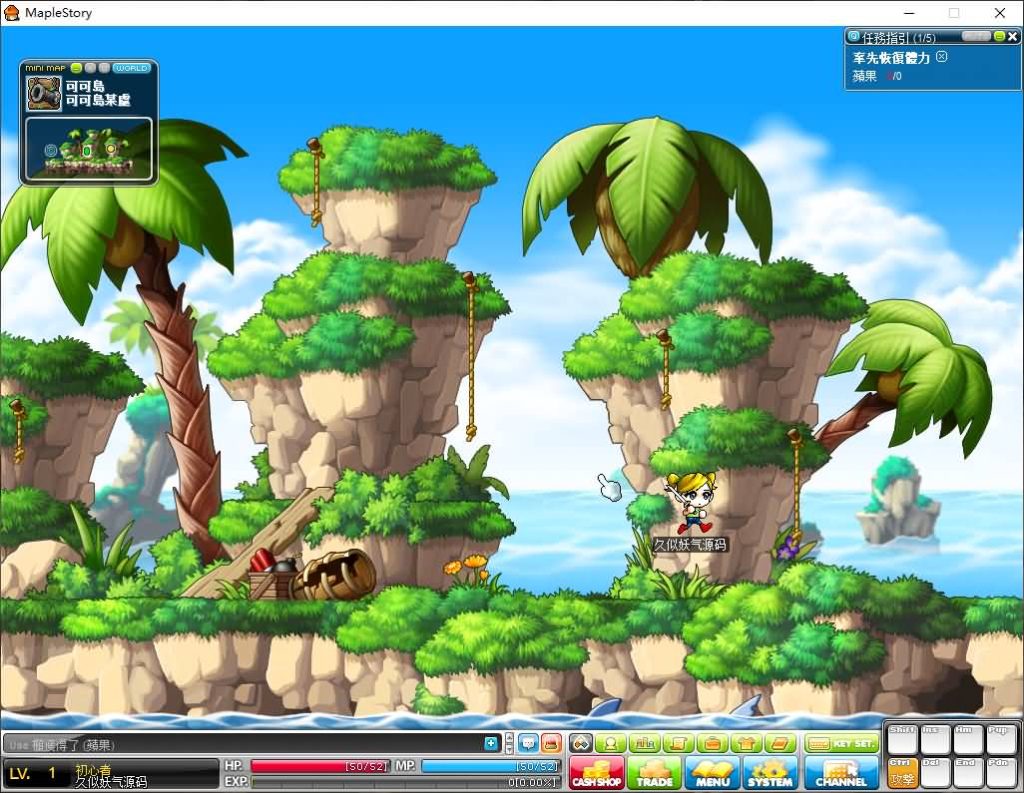Click the level display LV. 1
This screenshot has height=793, width=1024.
pyautogui.click(x=33, y=774)
